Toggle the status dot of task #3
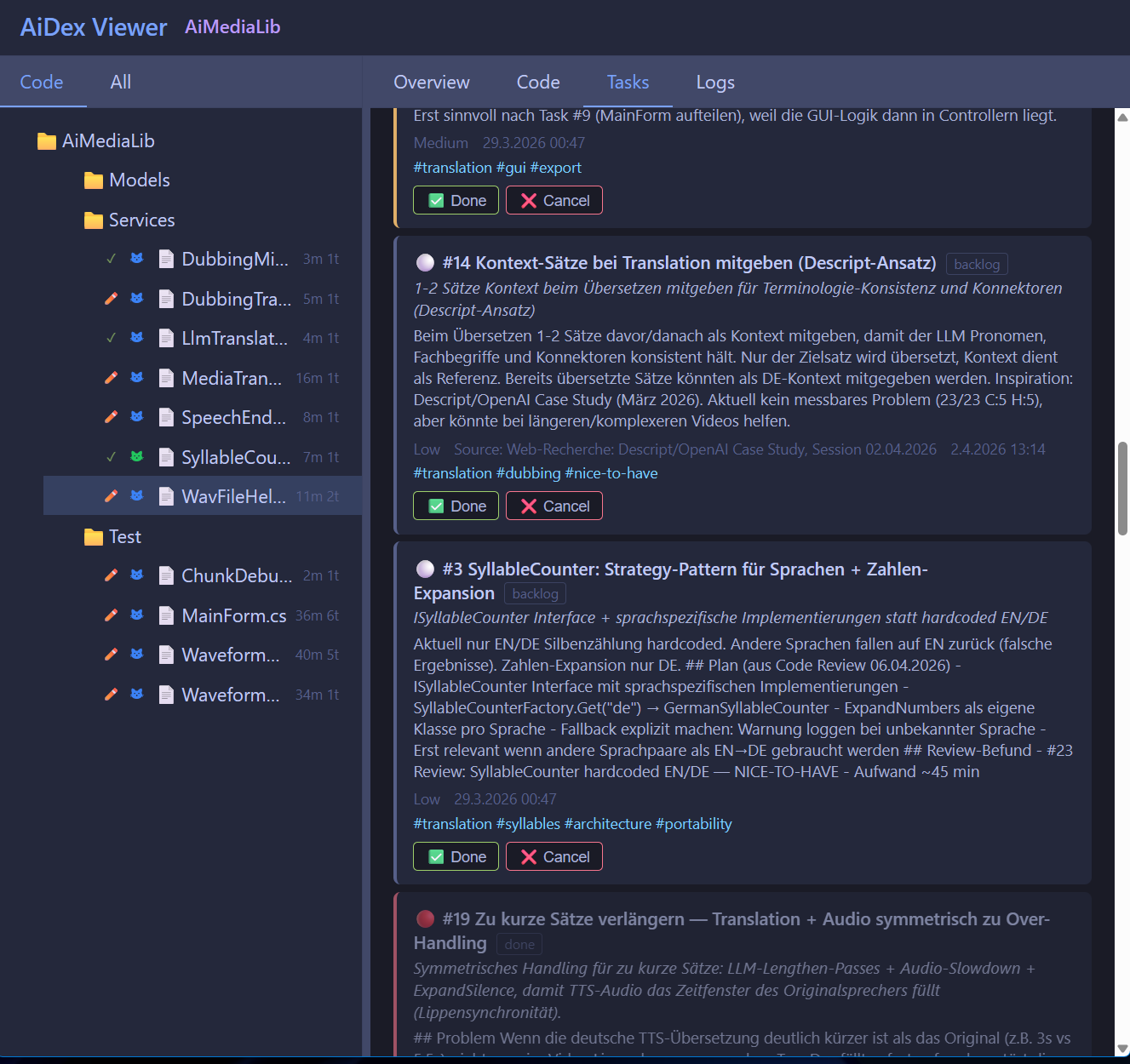This screenshot has height=1064, width=1130. click(425, 569)
